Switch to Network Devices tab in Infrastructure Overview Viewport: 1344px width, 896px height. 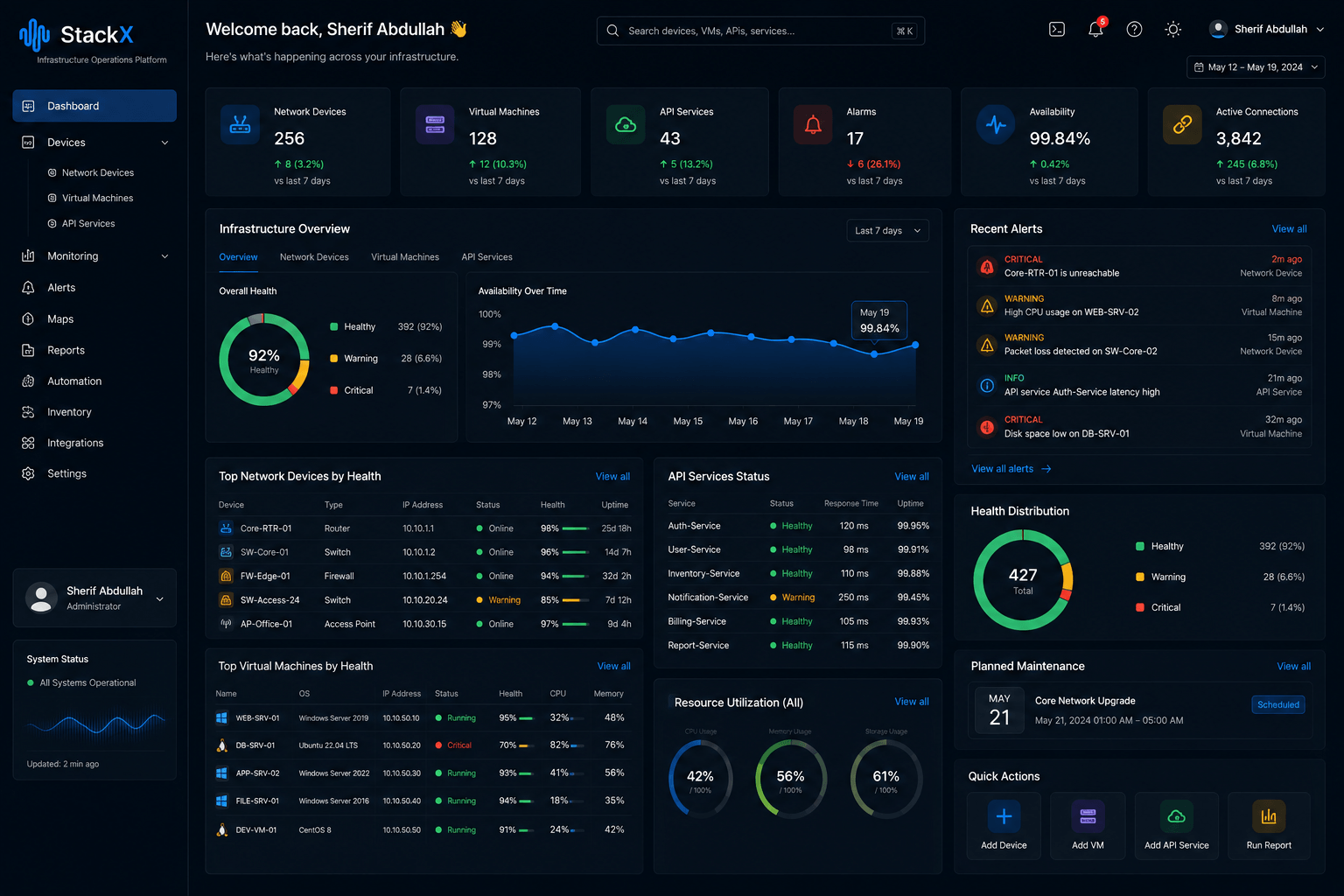(x=314, y=257)
